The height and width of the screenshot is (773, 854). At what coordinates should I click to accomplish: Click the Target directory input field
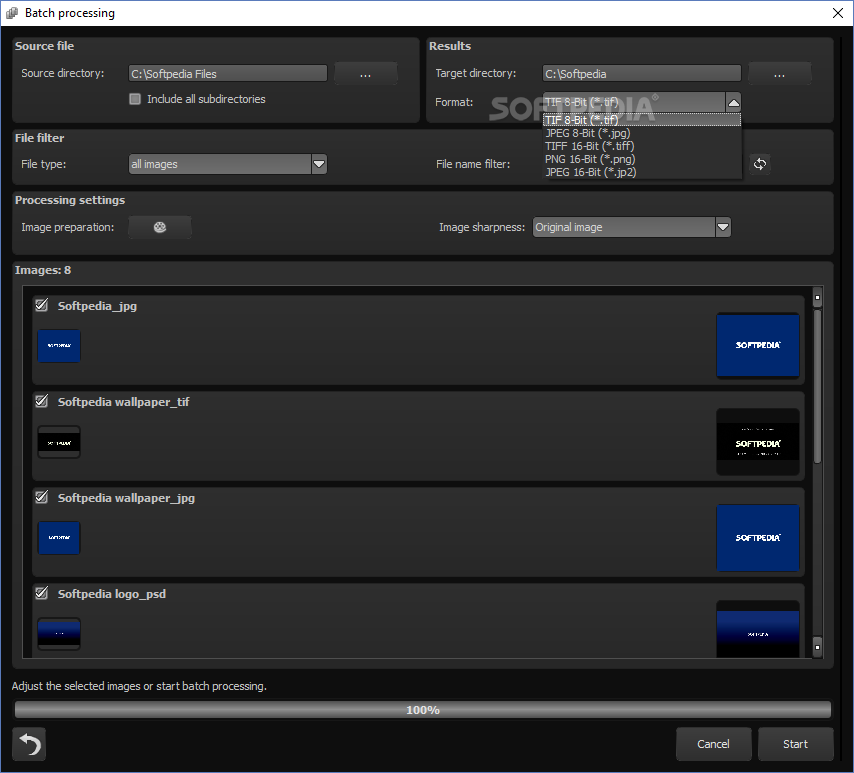pos(642,74)
